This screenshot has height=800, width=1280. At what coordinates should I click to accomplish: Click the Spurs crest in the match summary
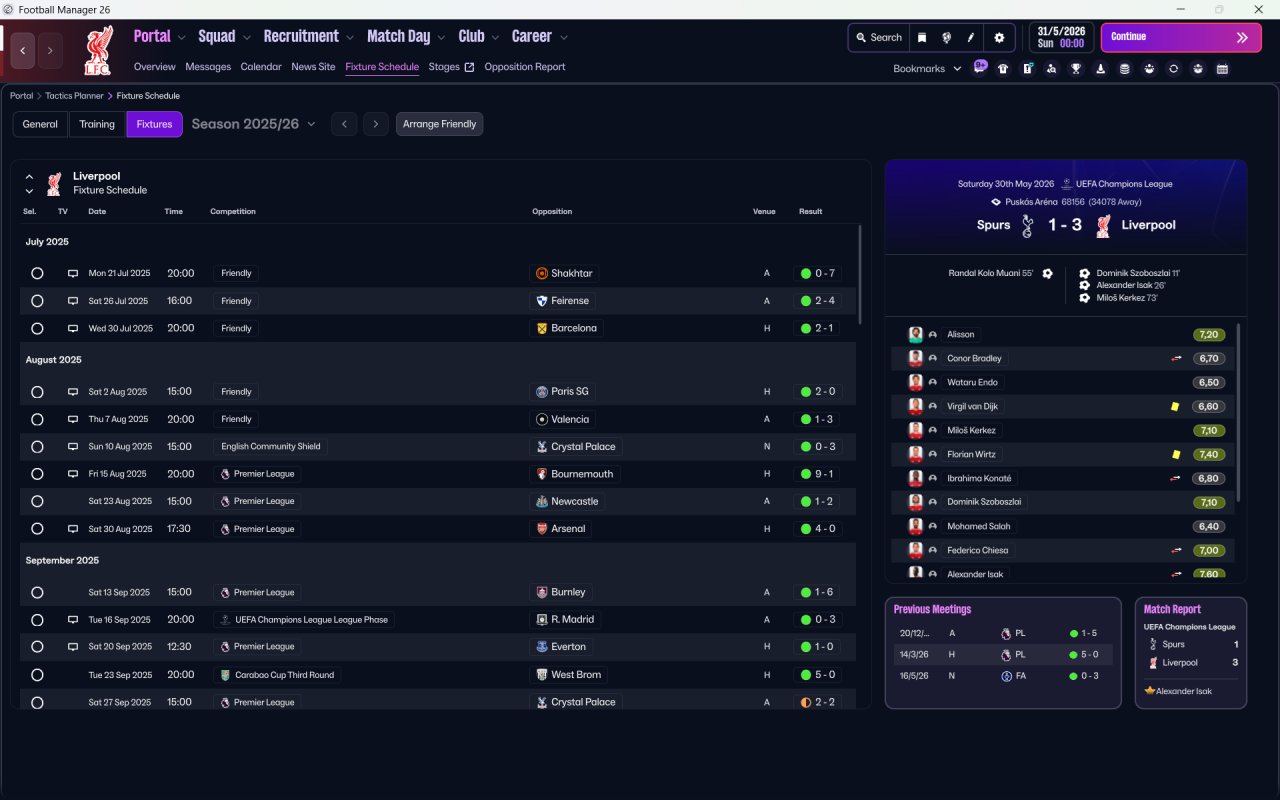pyautogui.click(x=1027, y=226)
